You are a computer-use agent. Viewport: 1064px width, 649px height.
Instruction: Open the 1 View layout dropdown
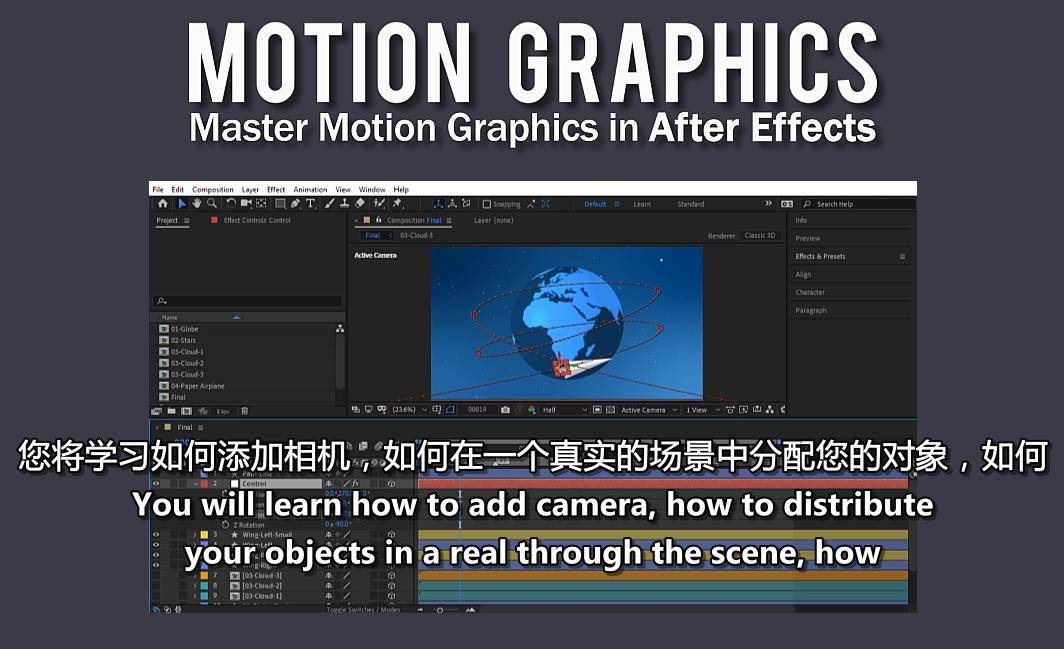pyautogui.click(x=703, y=409)
